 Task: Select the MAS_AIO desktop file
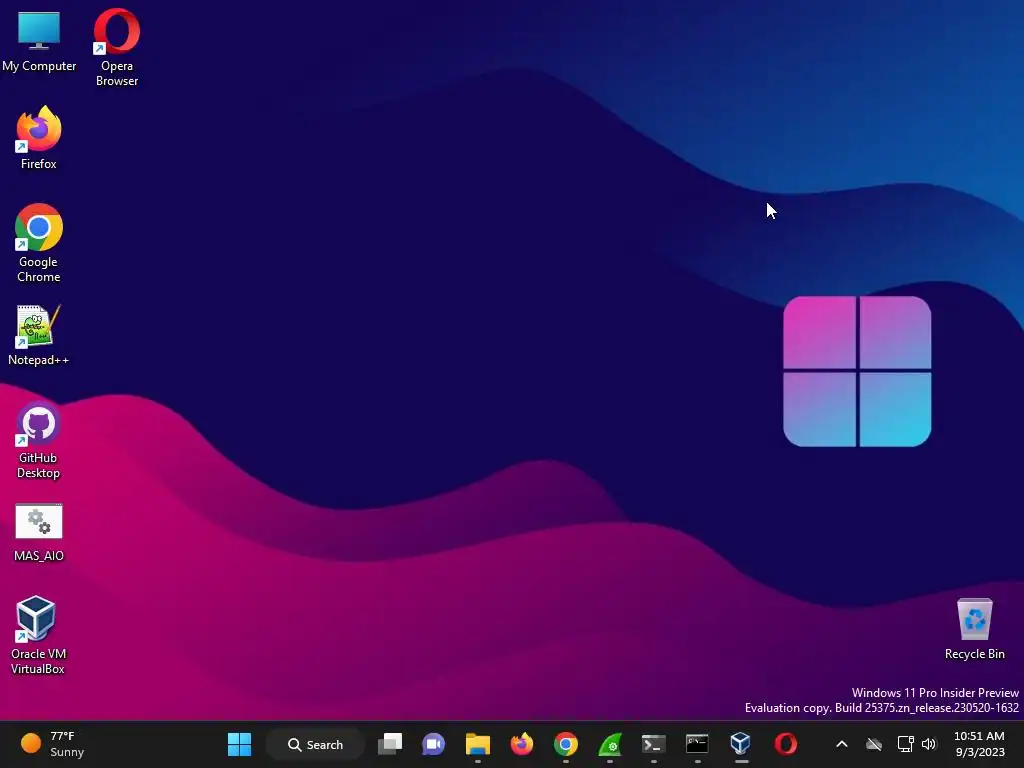click(39, 532)
